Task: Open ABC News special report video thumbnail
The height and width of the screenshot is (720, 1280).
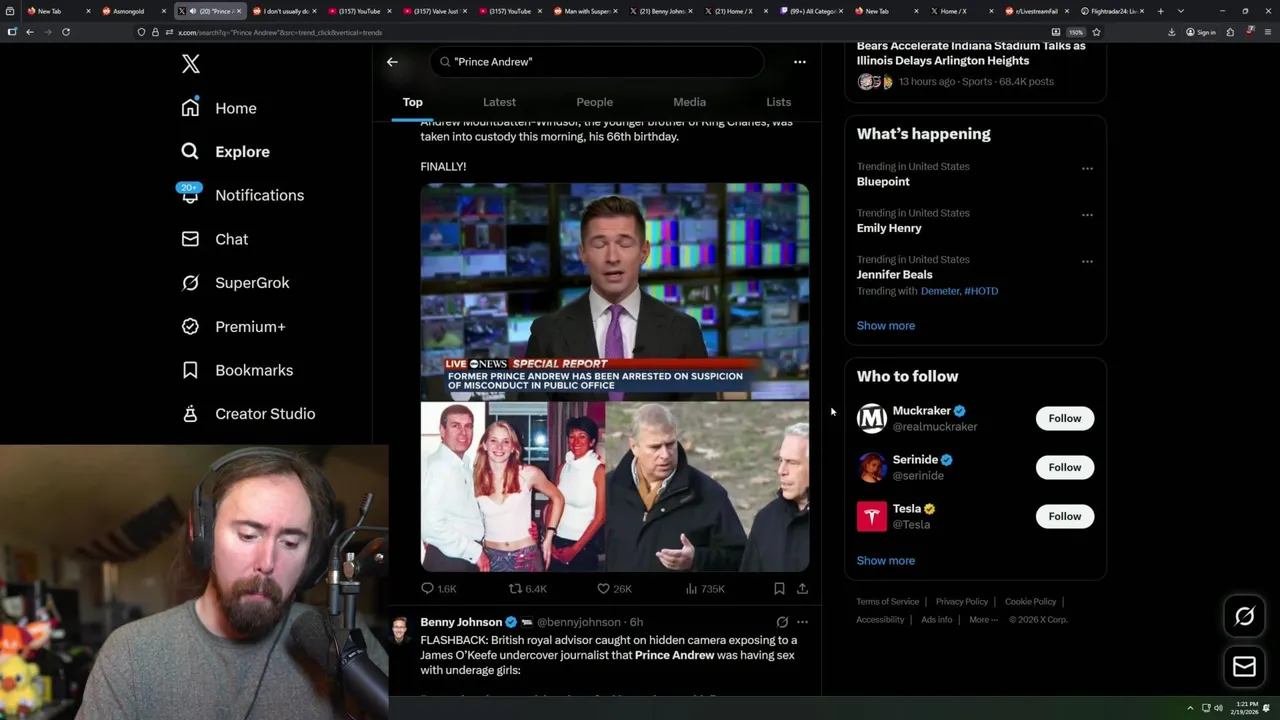Action: 614,291
